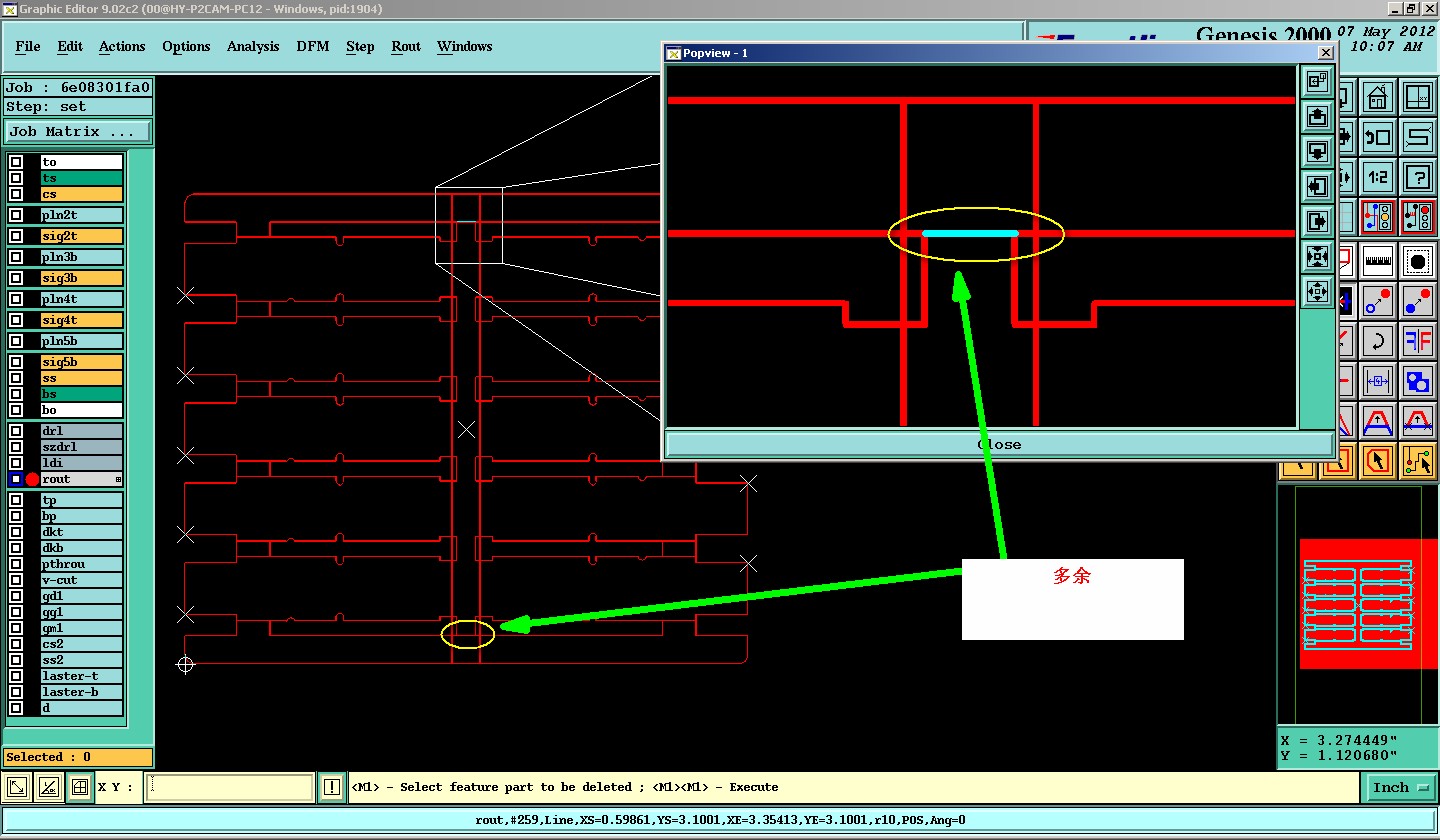Click Close button in Popview

(x=999, y=444)
